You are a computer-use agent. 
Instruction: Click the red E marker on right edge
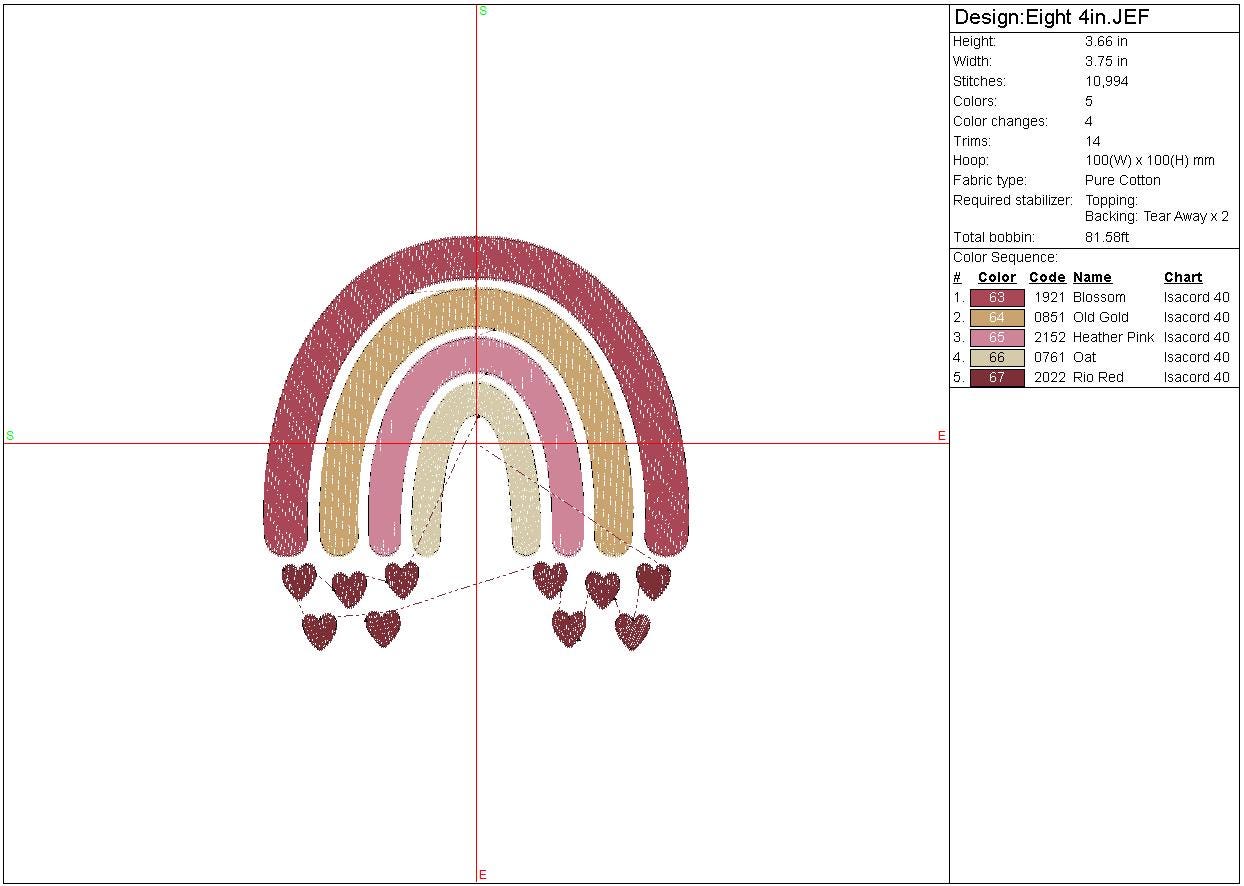pyautogui.click(x=941, y=436)
